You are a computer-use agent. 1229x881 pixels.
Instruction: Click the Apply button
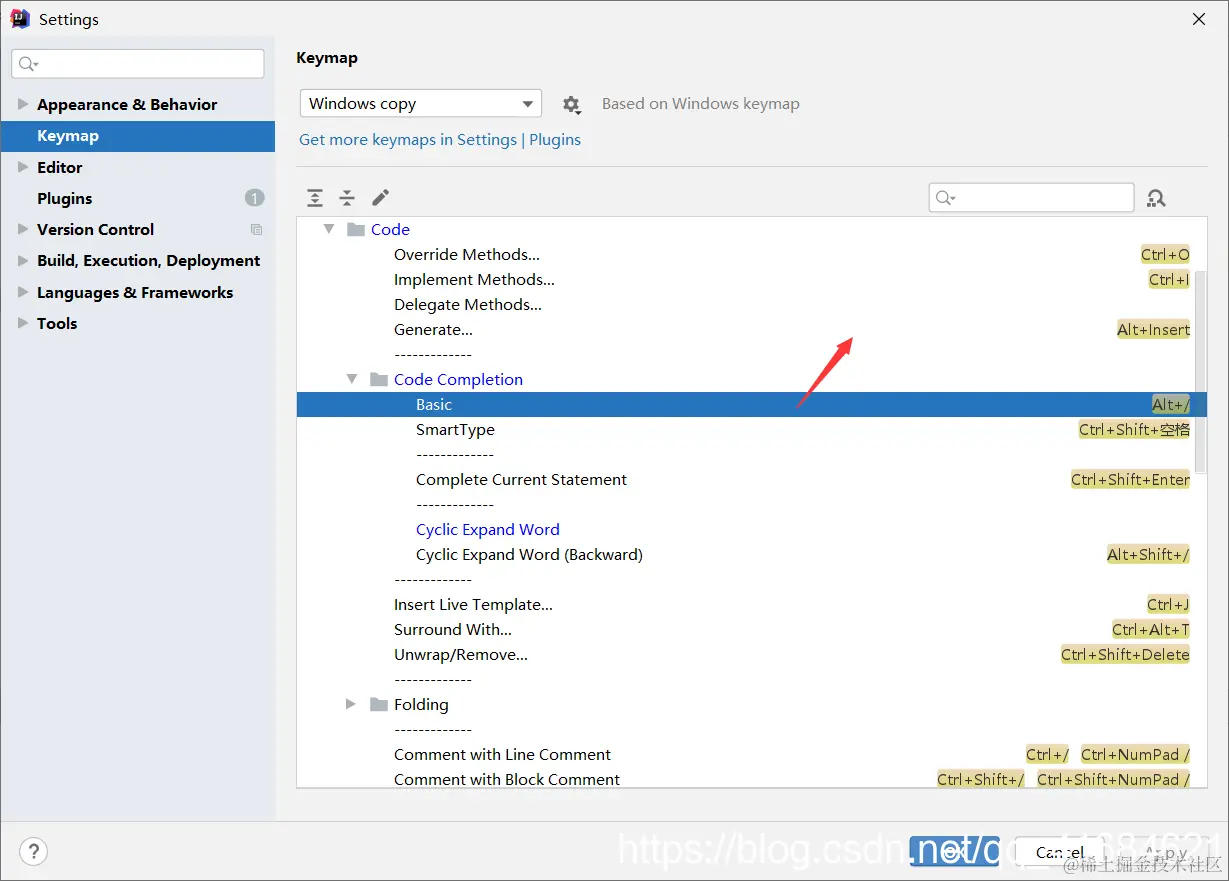1166,852
